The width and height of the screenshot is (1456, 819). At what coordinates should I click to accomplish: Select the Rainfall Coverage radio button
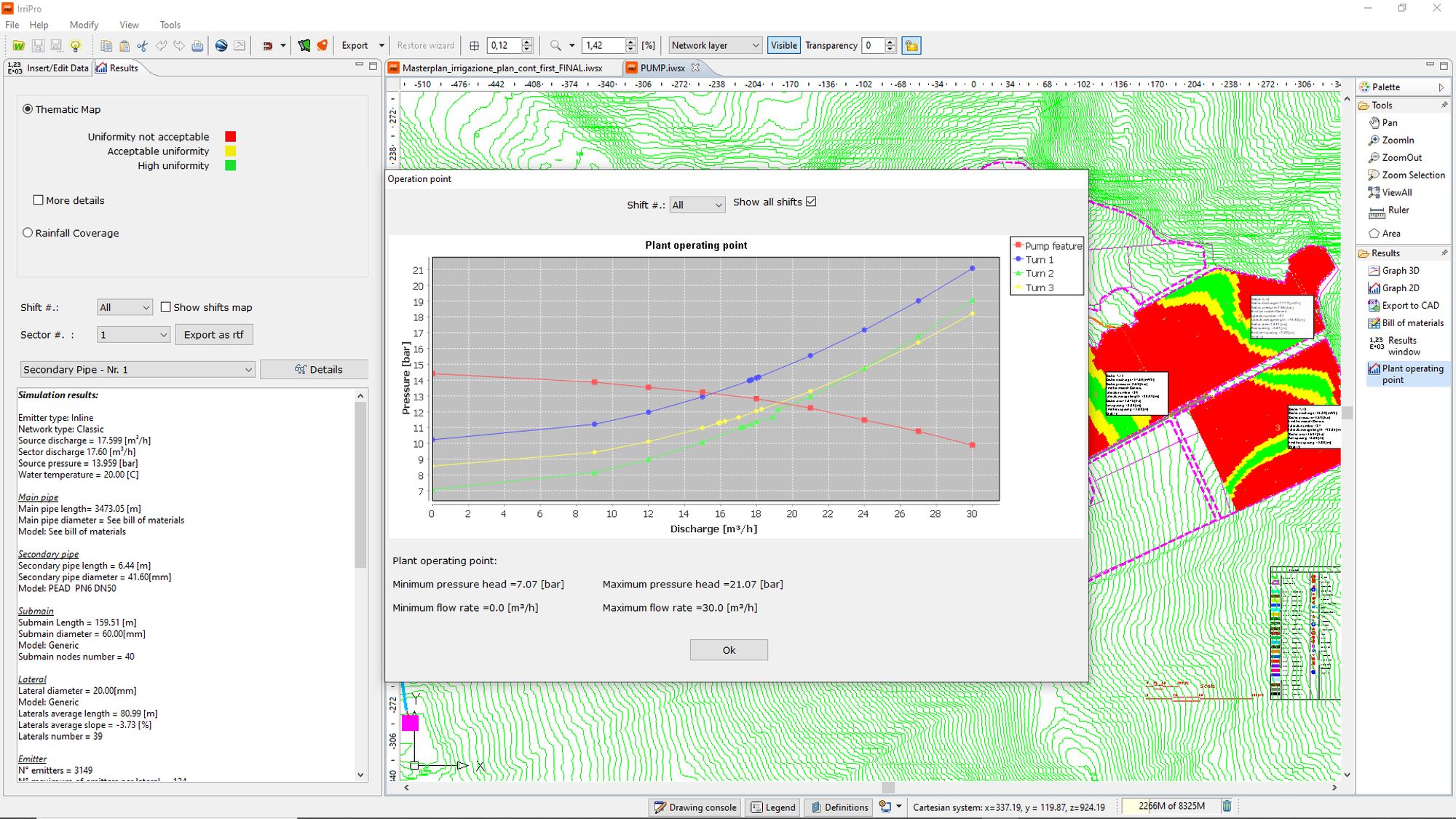click(x=28, y=233)
